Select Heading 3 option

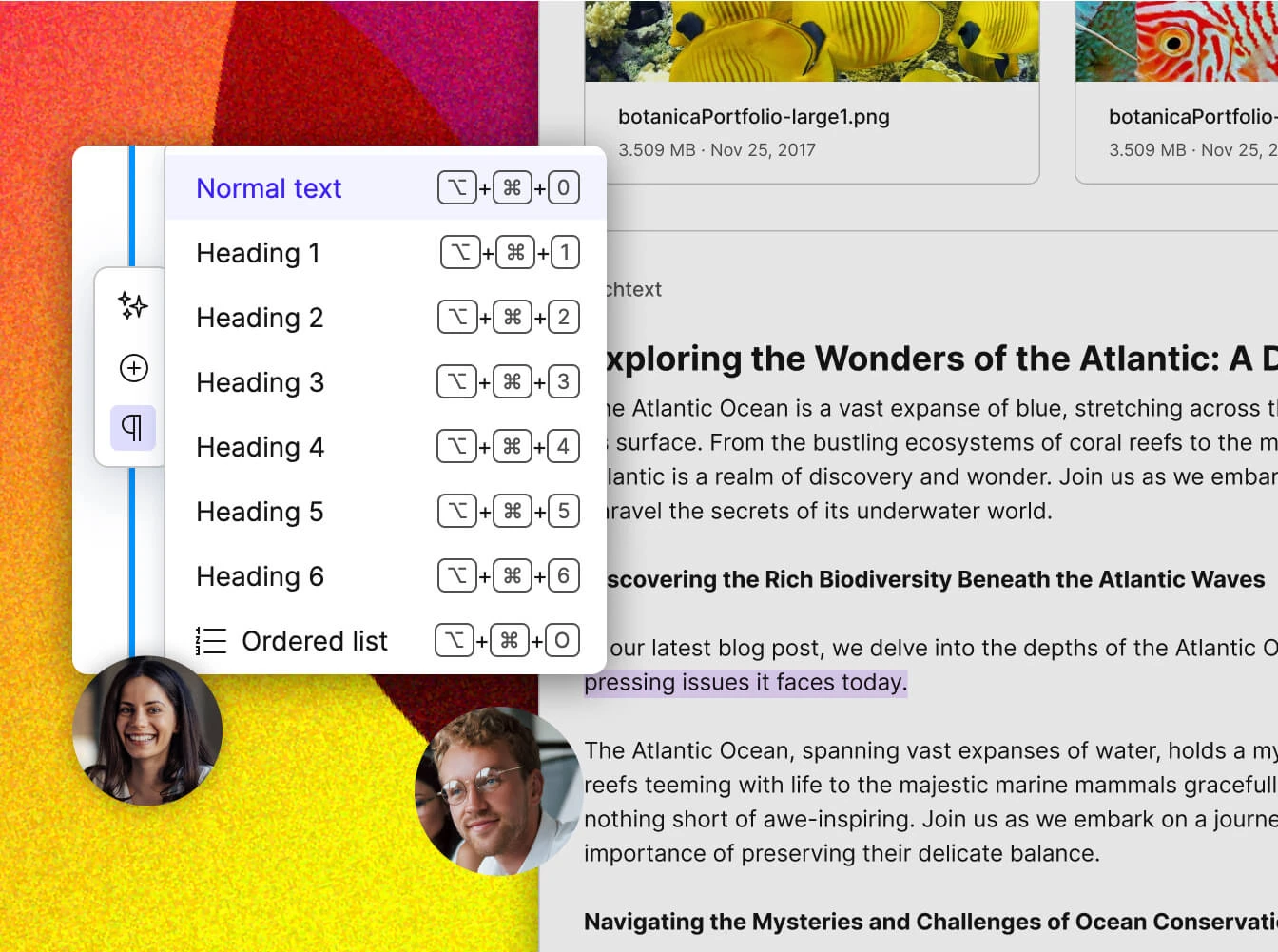pyautogui.click(x=260, y=382)
